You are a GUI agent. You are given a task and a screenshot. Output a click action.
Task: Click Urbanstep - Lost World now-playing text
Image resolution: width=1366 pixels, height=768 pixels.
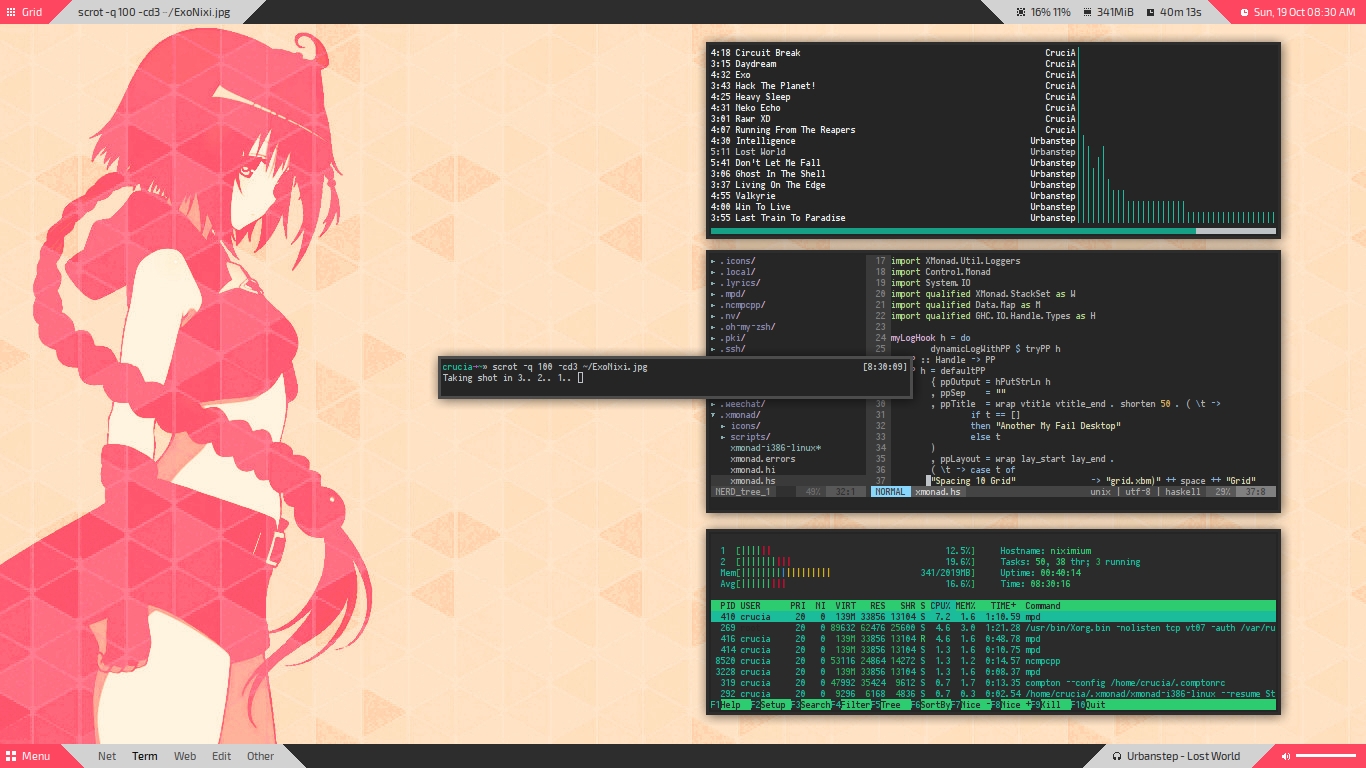(x=1183, y=756)
